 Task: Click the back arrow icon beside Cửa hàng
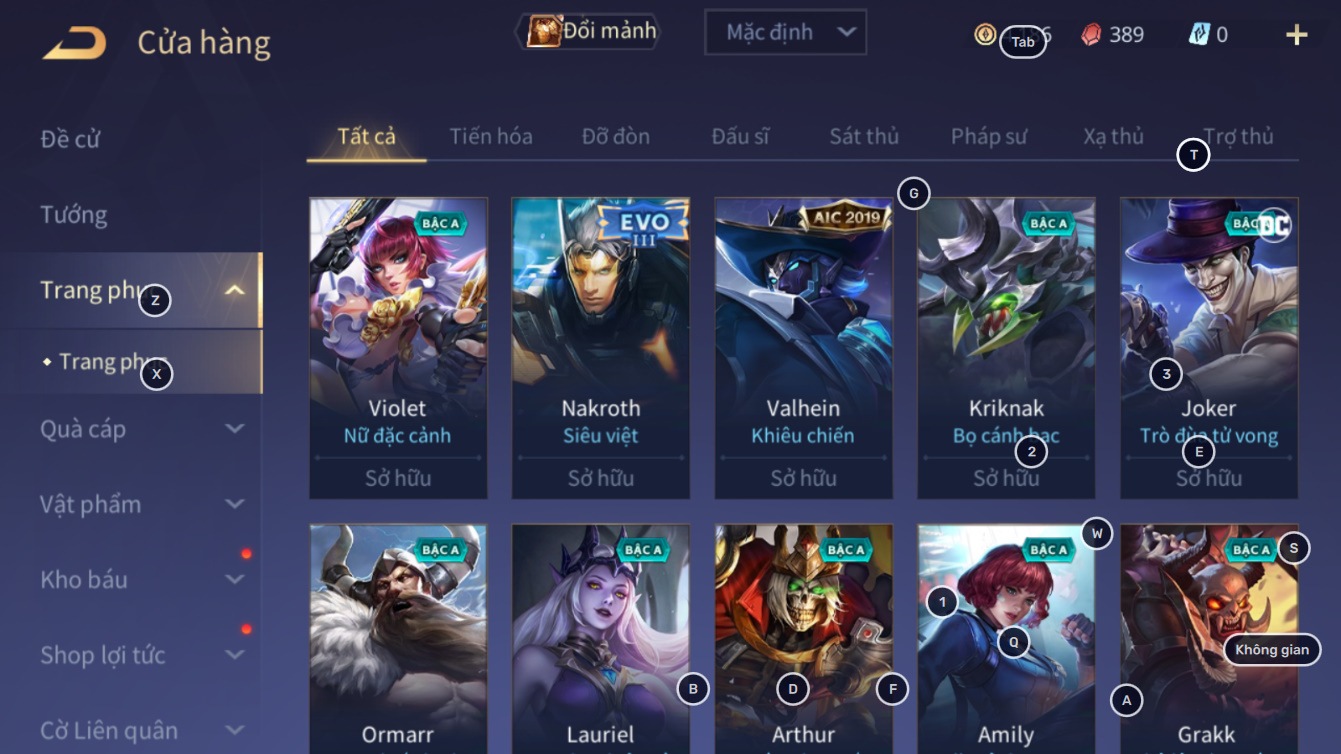click(x=73, y=43)
